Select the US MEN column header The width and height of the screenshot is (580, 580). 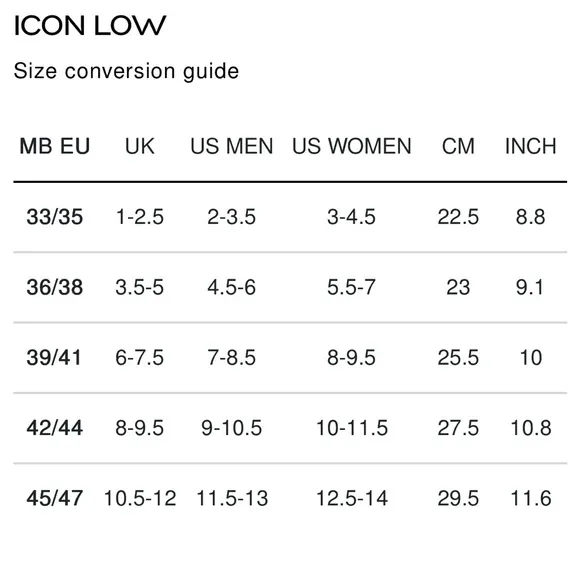click(232, 146)
